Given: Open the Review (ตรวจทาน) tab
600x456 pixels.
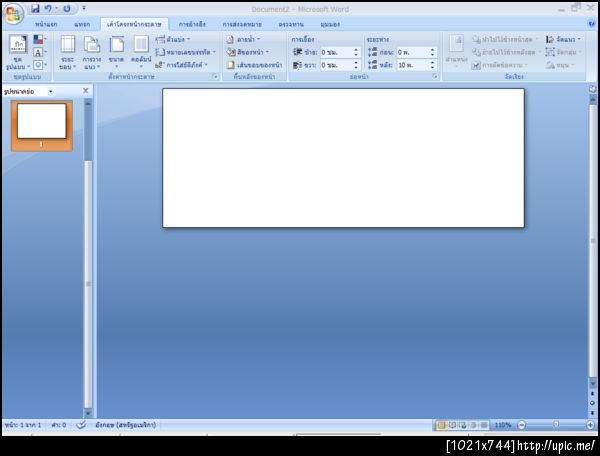Looking at the screenshot, I should [x=291, y=24].
